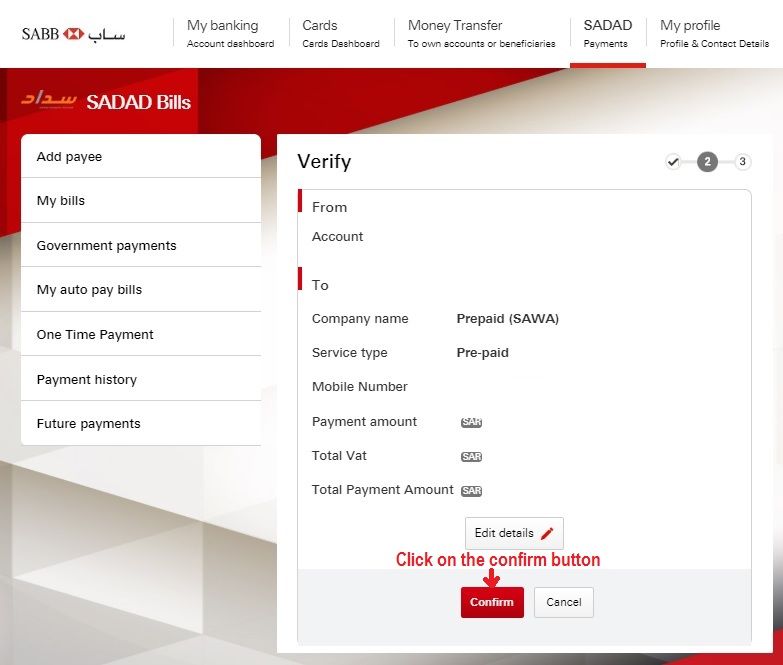View Payment history
783x665 pixels.
(x=141, y=379)
